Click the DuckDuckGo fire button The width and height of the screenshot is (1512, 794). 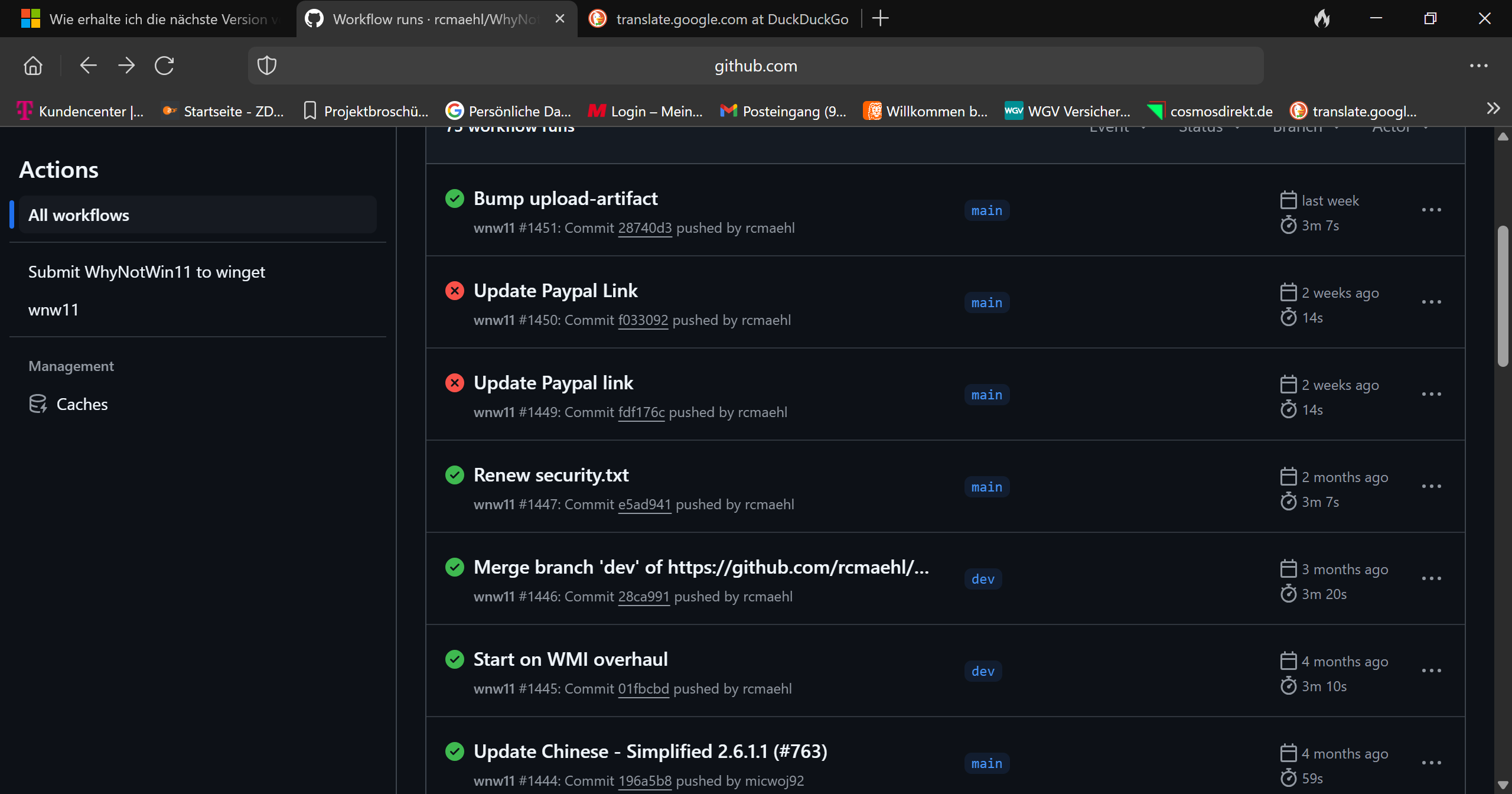coord(1322,19)
